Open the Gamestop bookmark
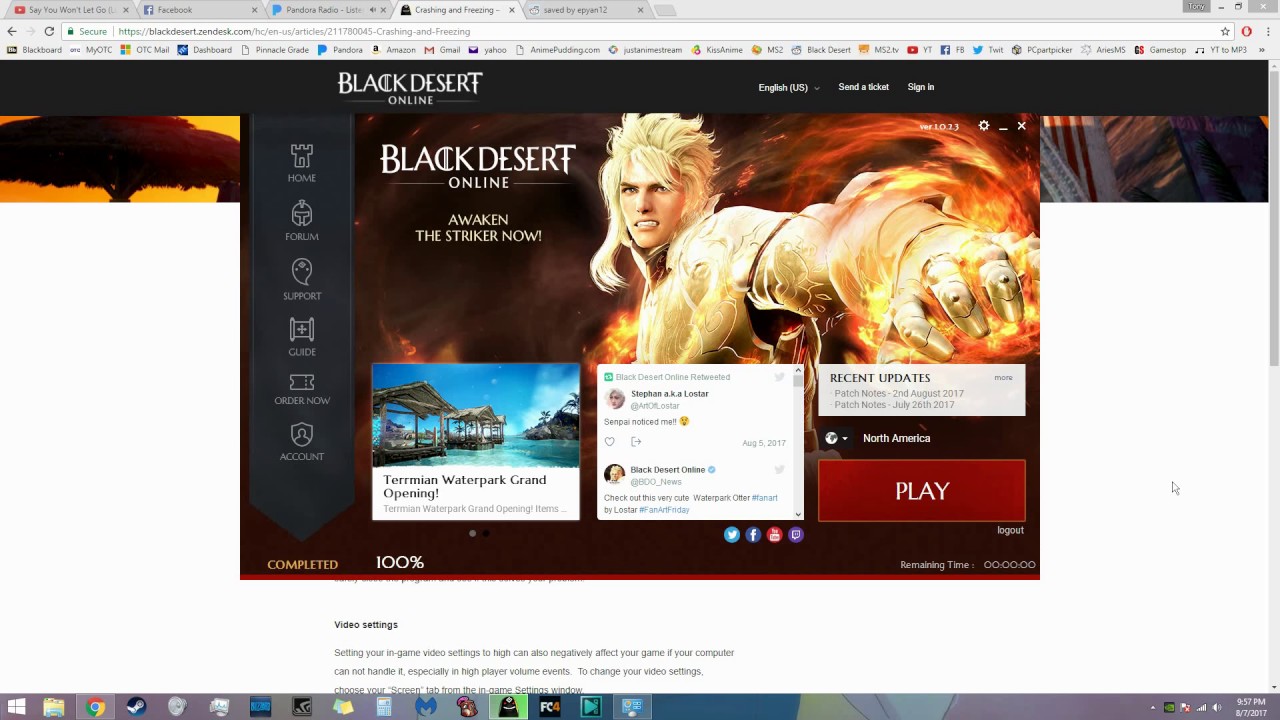 point(1160,49)
